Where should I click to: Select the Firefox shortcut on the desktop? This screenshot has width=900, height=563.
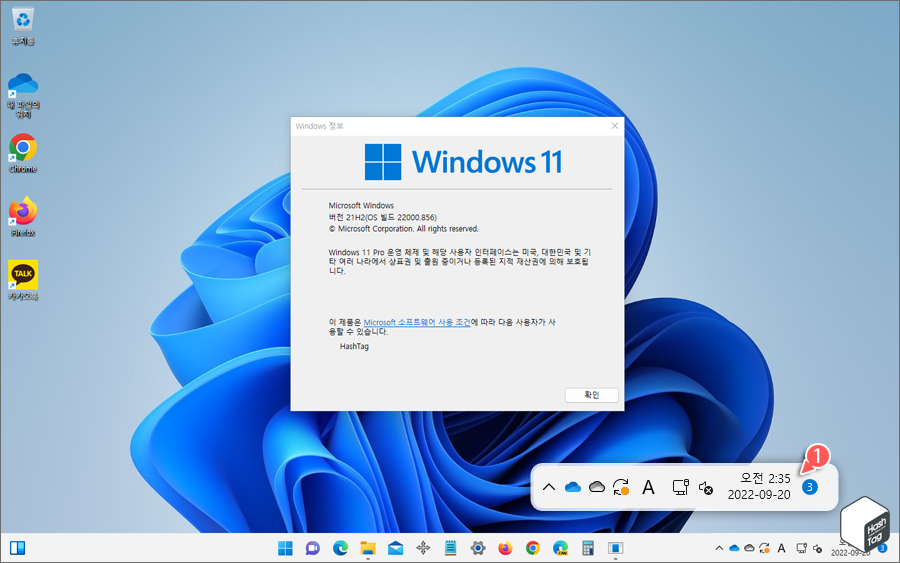[23, 217]
